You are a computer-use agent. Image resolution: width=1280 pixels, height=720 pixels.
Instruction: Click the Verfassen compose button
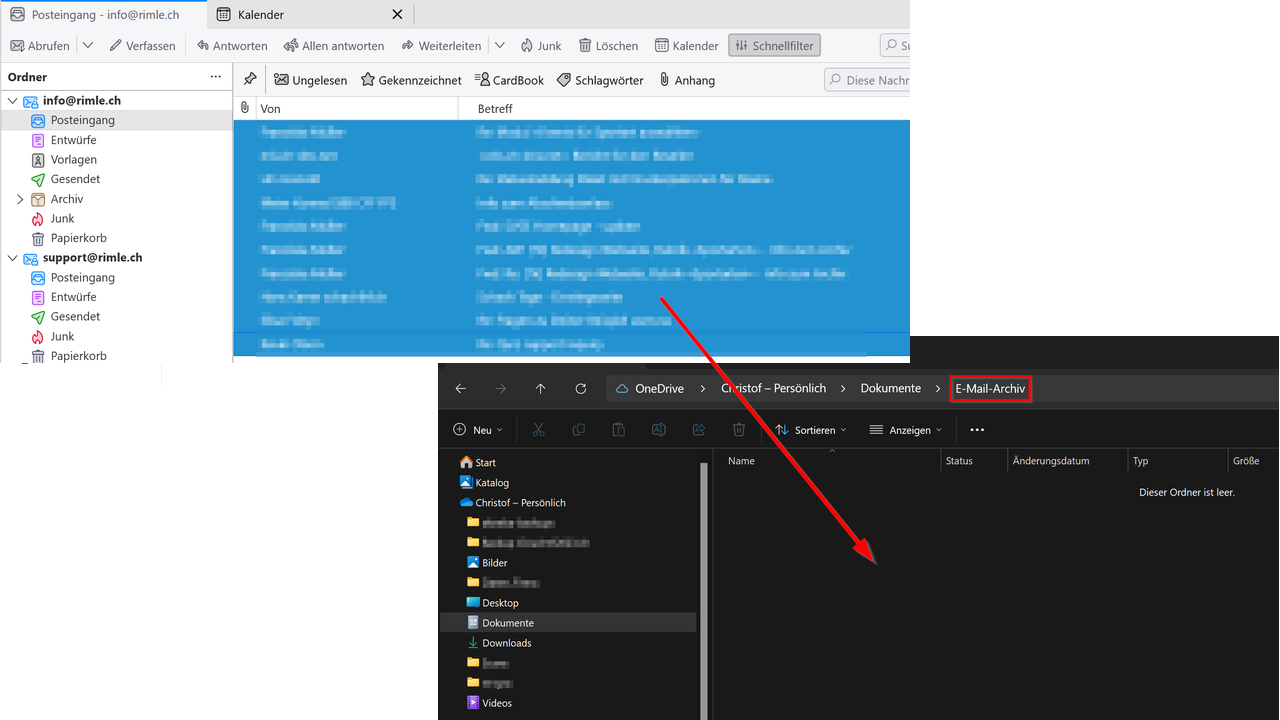pos(143,46)
